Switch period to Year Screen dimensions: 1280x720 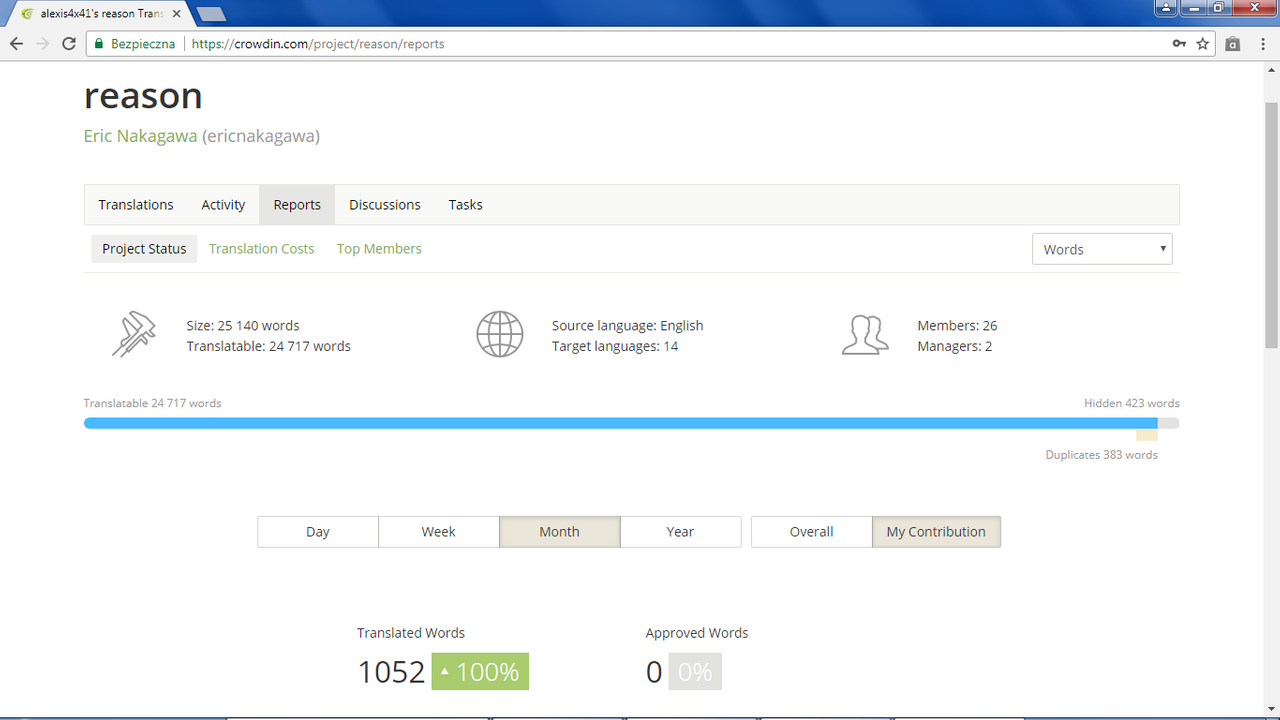(681, 532)
